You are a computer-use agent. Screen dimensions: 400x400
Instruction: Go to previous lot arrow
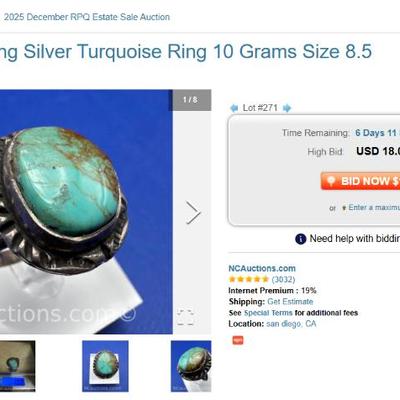[234, 108]
